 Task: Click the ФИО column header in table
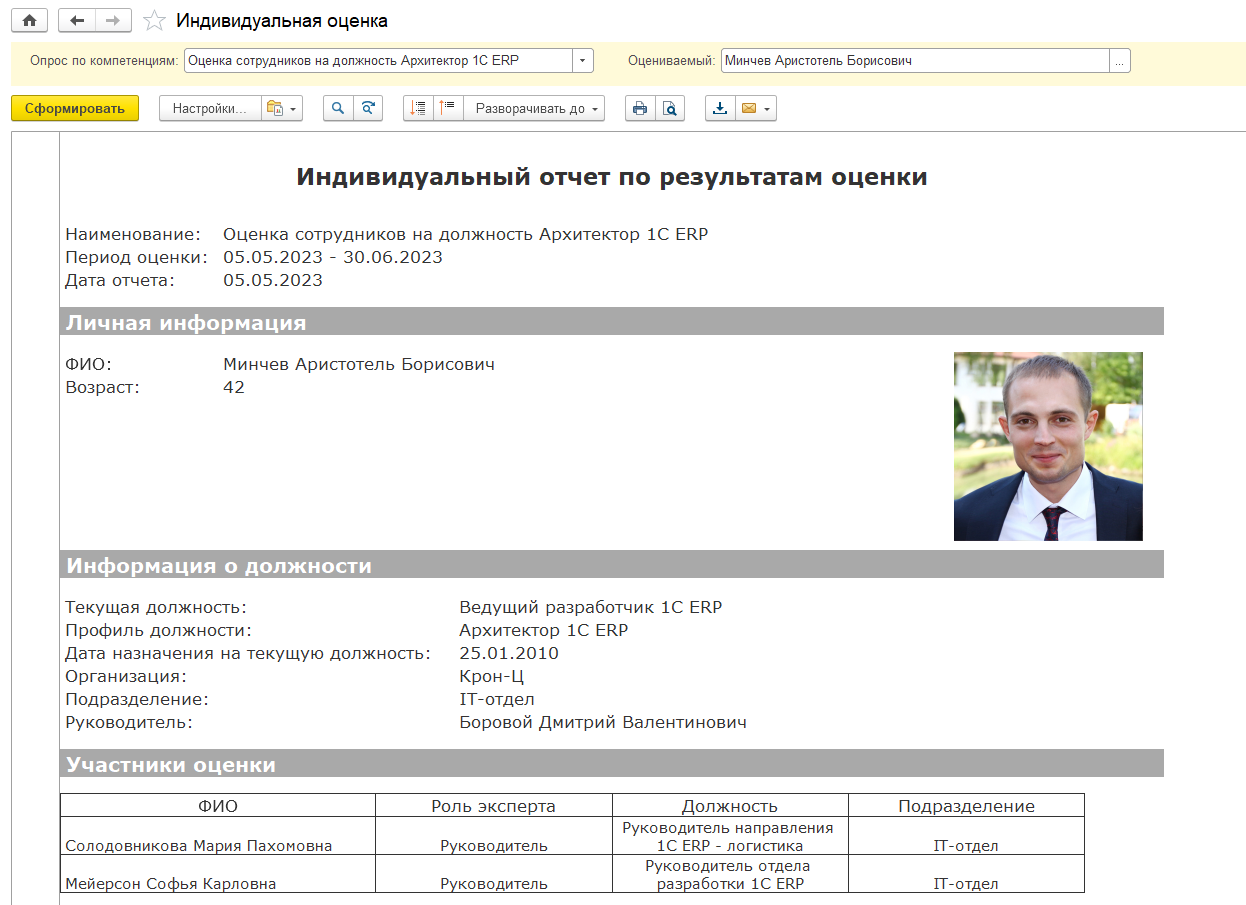click(218, 806)
